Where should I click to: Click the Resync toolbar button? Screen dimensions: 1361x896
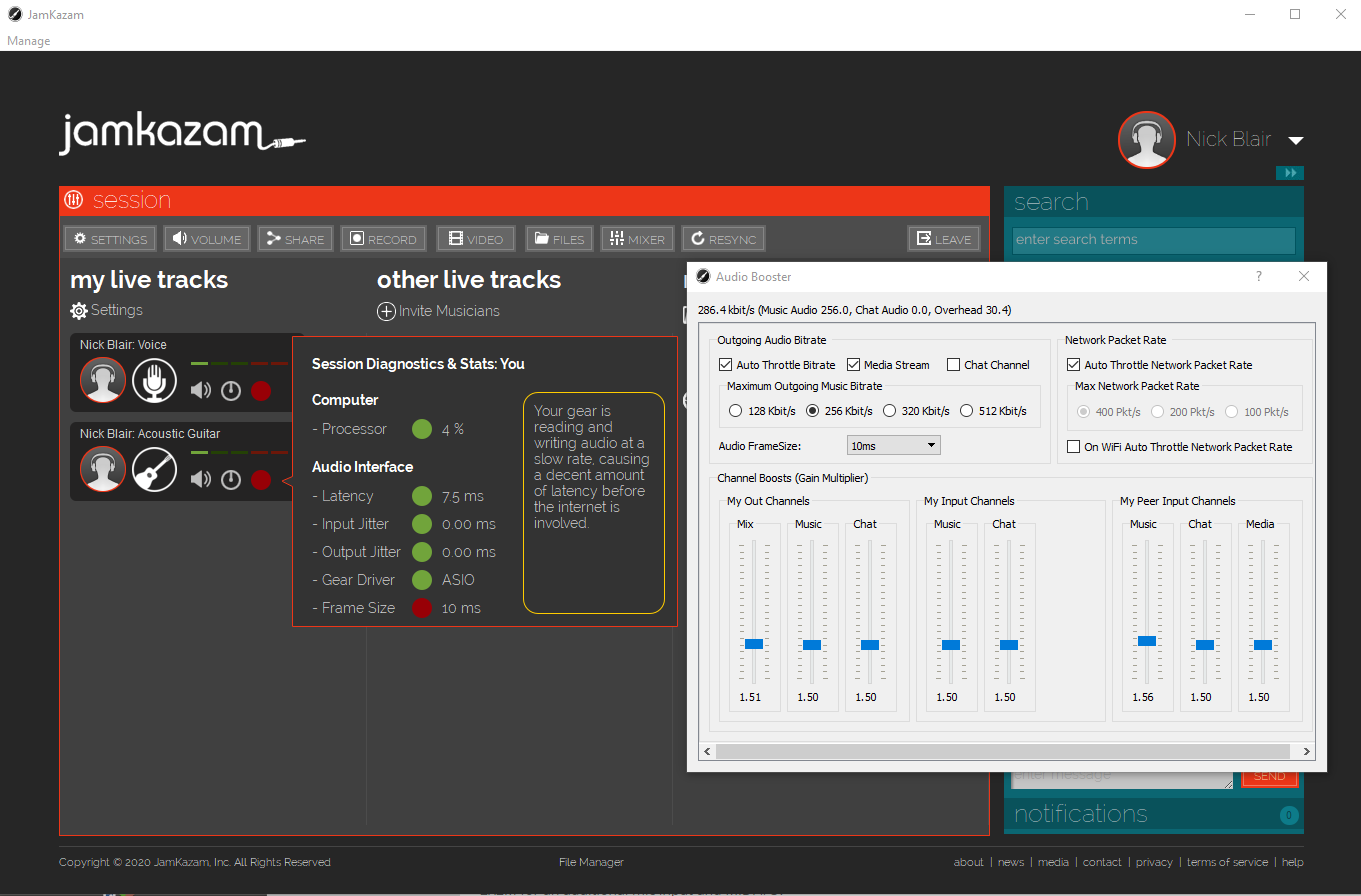point(724,239)
